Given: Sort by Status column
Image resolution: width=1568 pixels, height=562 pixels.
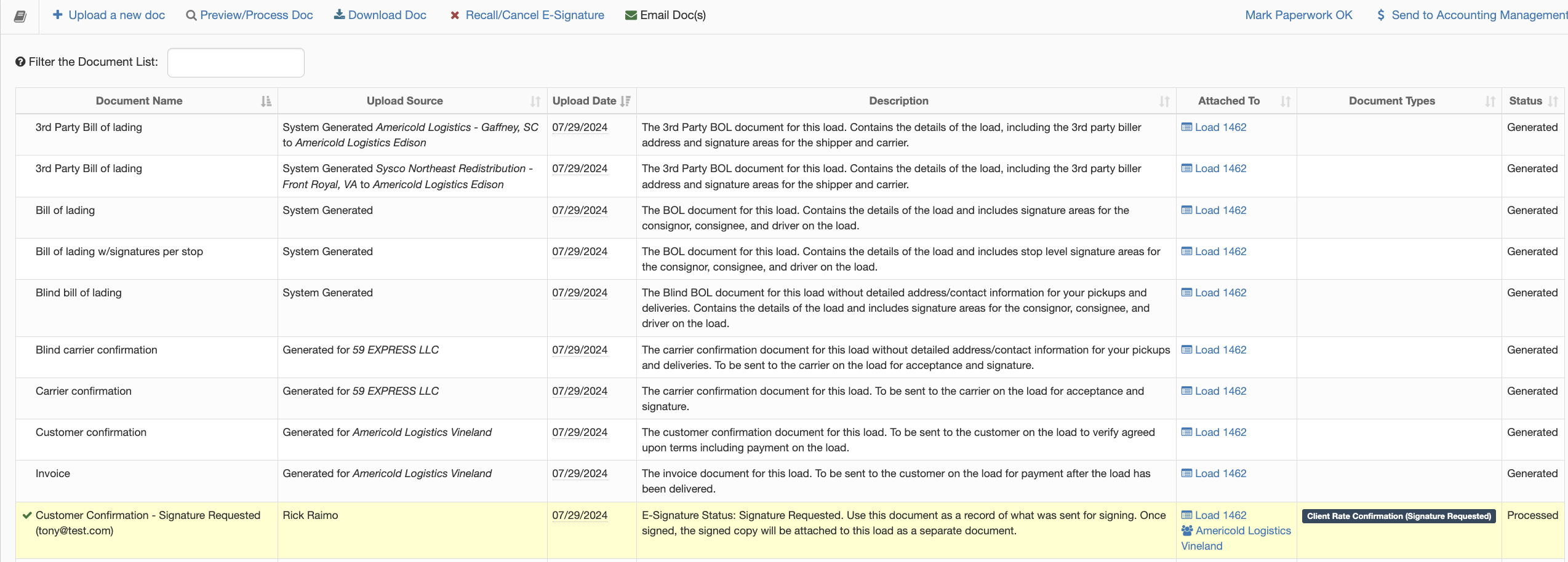Looking at the screenshot, I should [1532, 101].
